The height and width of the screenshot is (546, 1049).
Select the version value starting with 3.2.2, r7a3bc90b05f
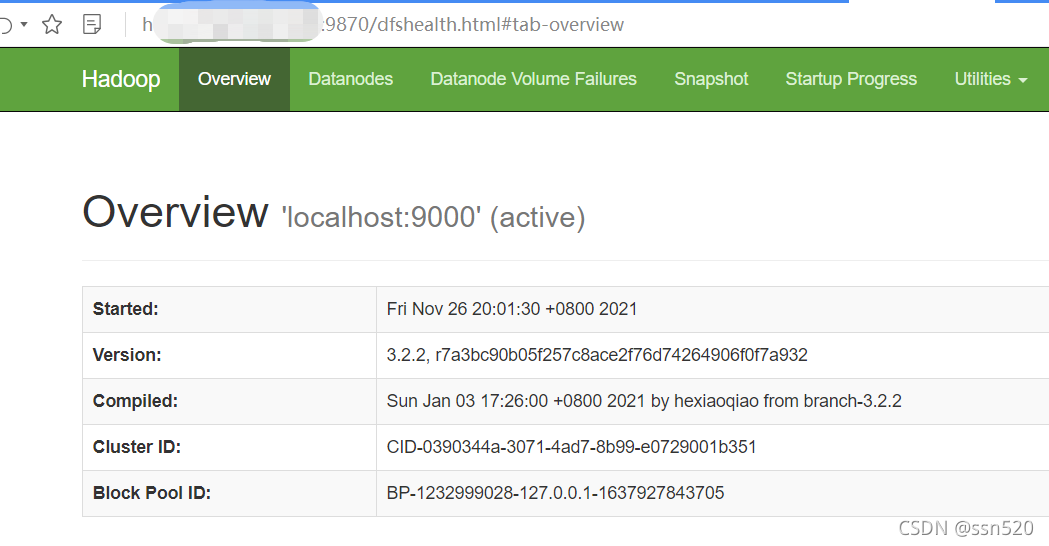pyautogui.click(x=597, y=355)
